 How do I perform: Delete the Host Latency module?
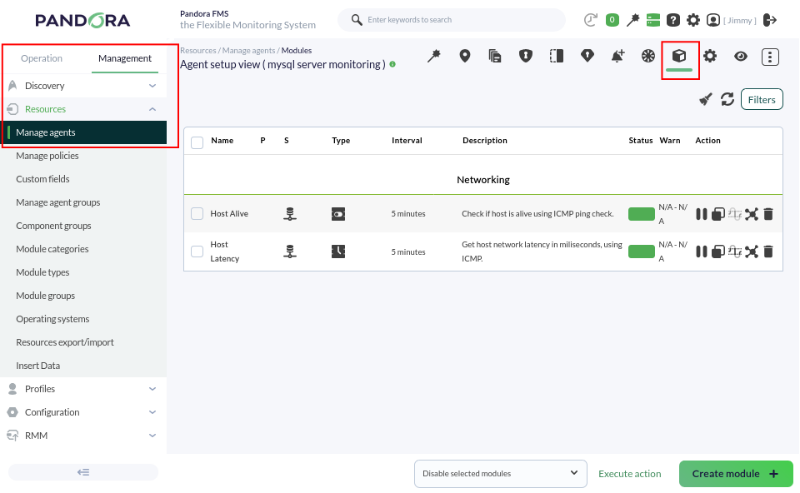coord(768,251)
